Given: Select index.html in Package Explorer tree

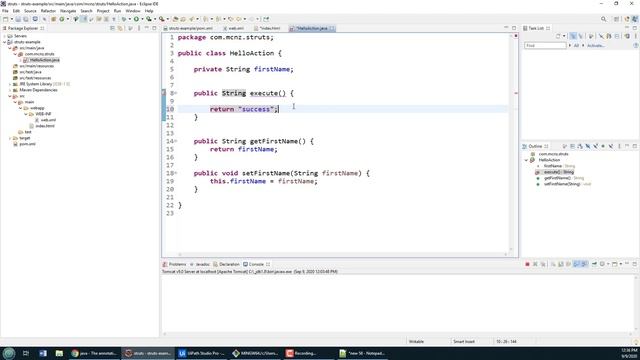Looking at the screenshot, I should (45, 126).
